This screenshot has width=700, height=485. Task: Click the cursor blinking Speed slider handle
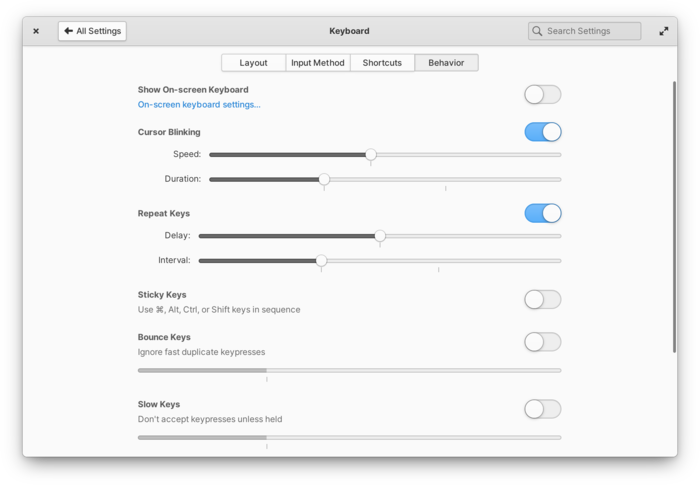371,155
